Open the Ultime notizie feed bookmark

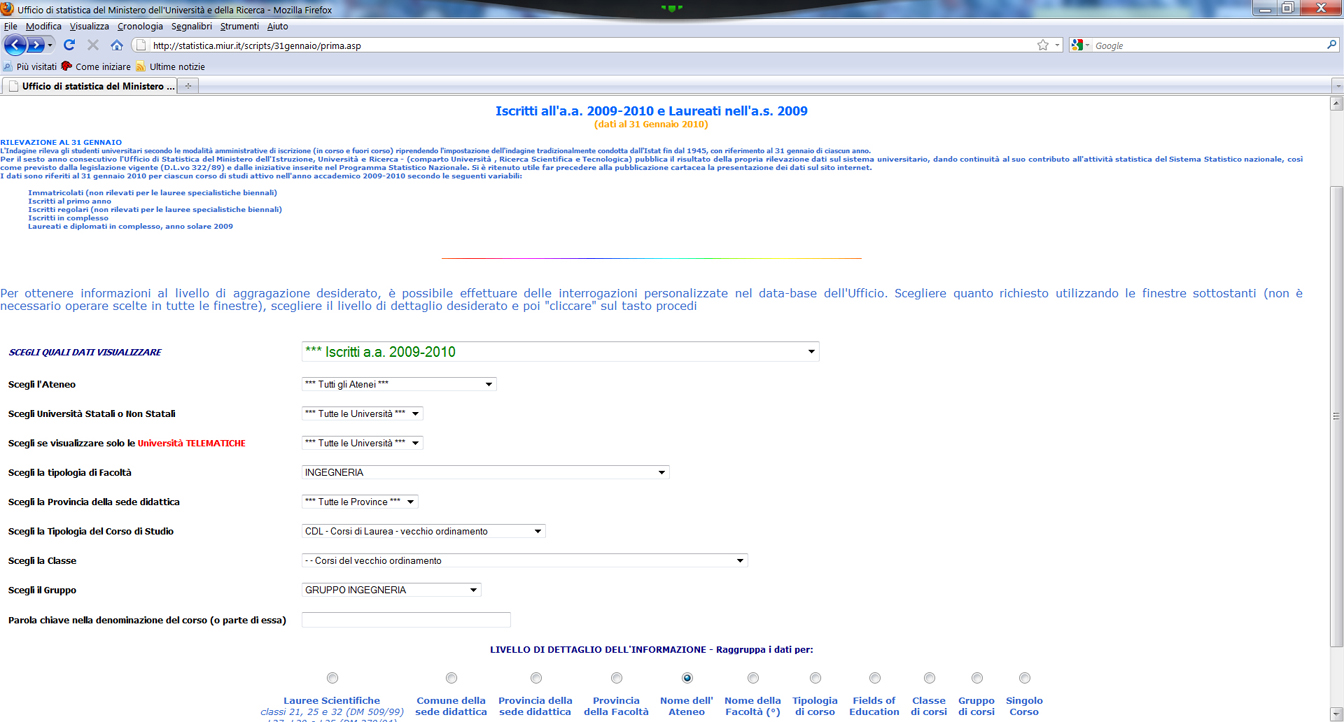[x=170, y=67]
